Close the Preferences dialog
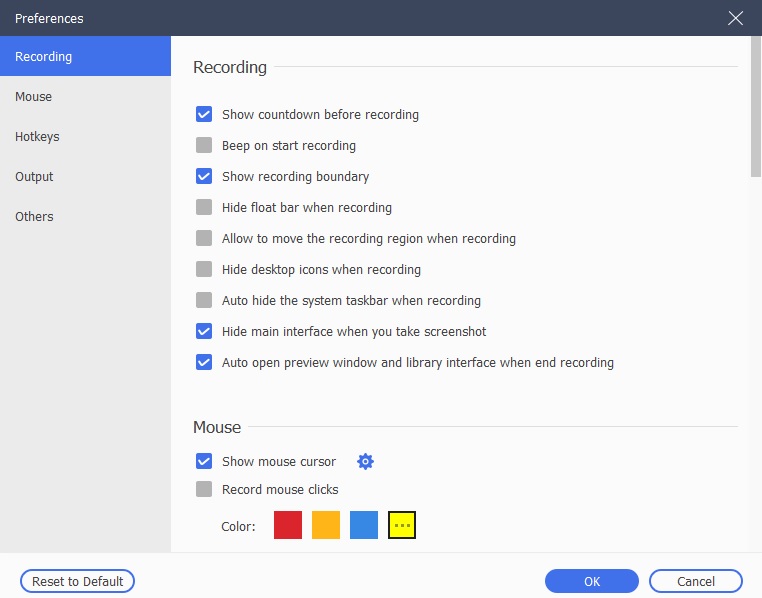Image resolution: width=762 pixels, height=598 pixels. (735, 18)
